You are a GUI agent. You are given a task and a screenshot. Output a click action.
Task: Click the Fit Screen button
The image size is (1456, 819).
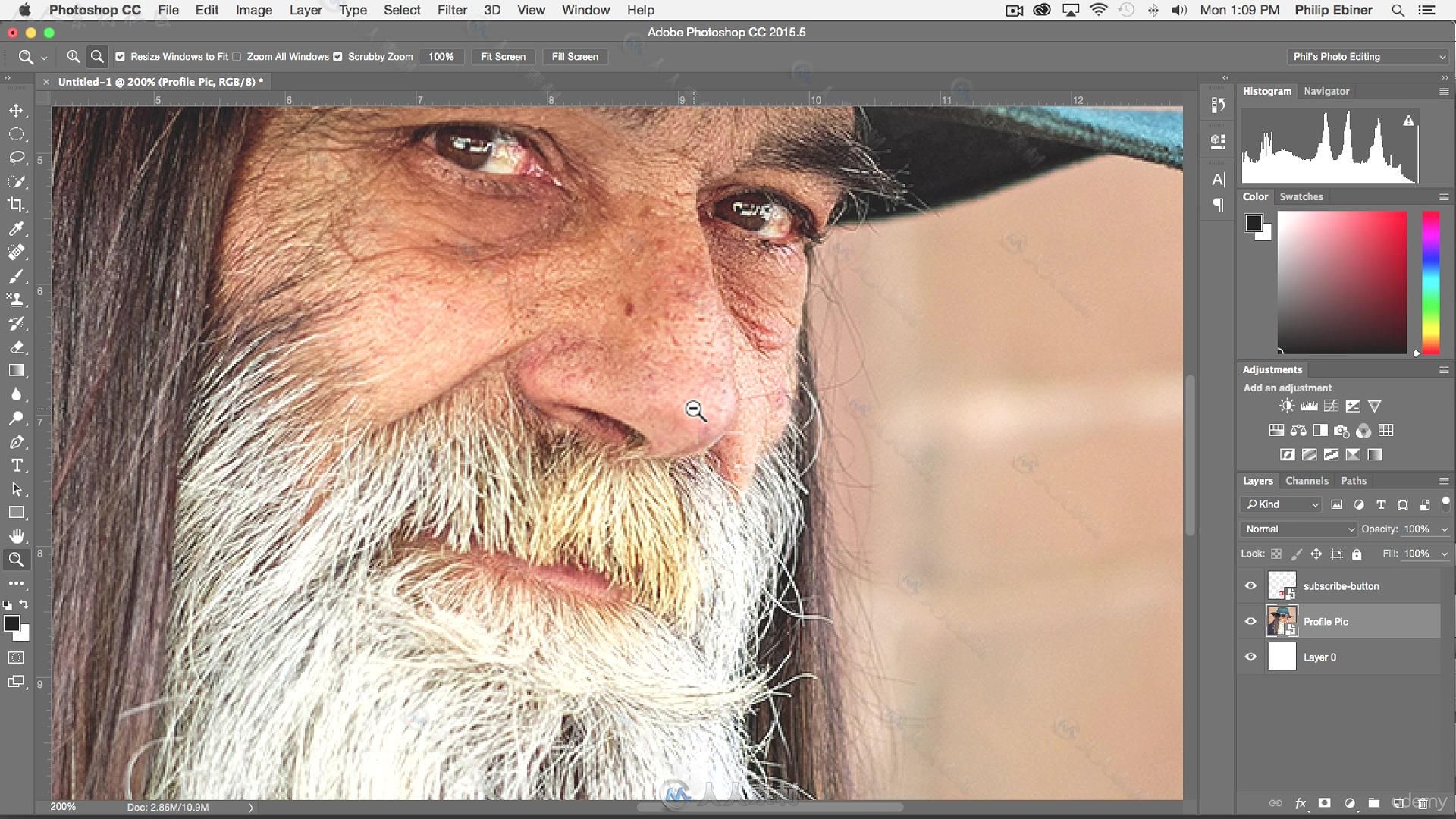pyautogui.click(x=503, y=57)
